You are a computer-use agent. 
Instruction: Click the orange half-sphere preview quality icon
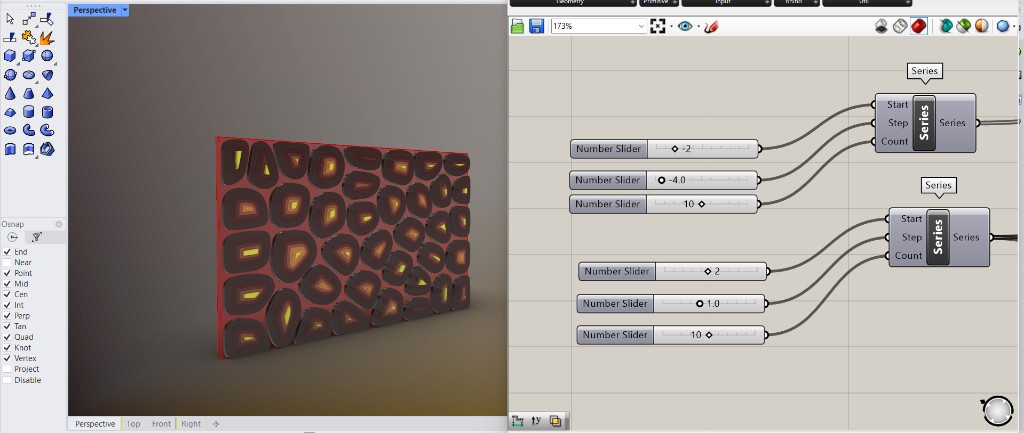pos(982,26)
